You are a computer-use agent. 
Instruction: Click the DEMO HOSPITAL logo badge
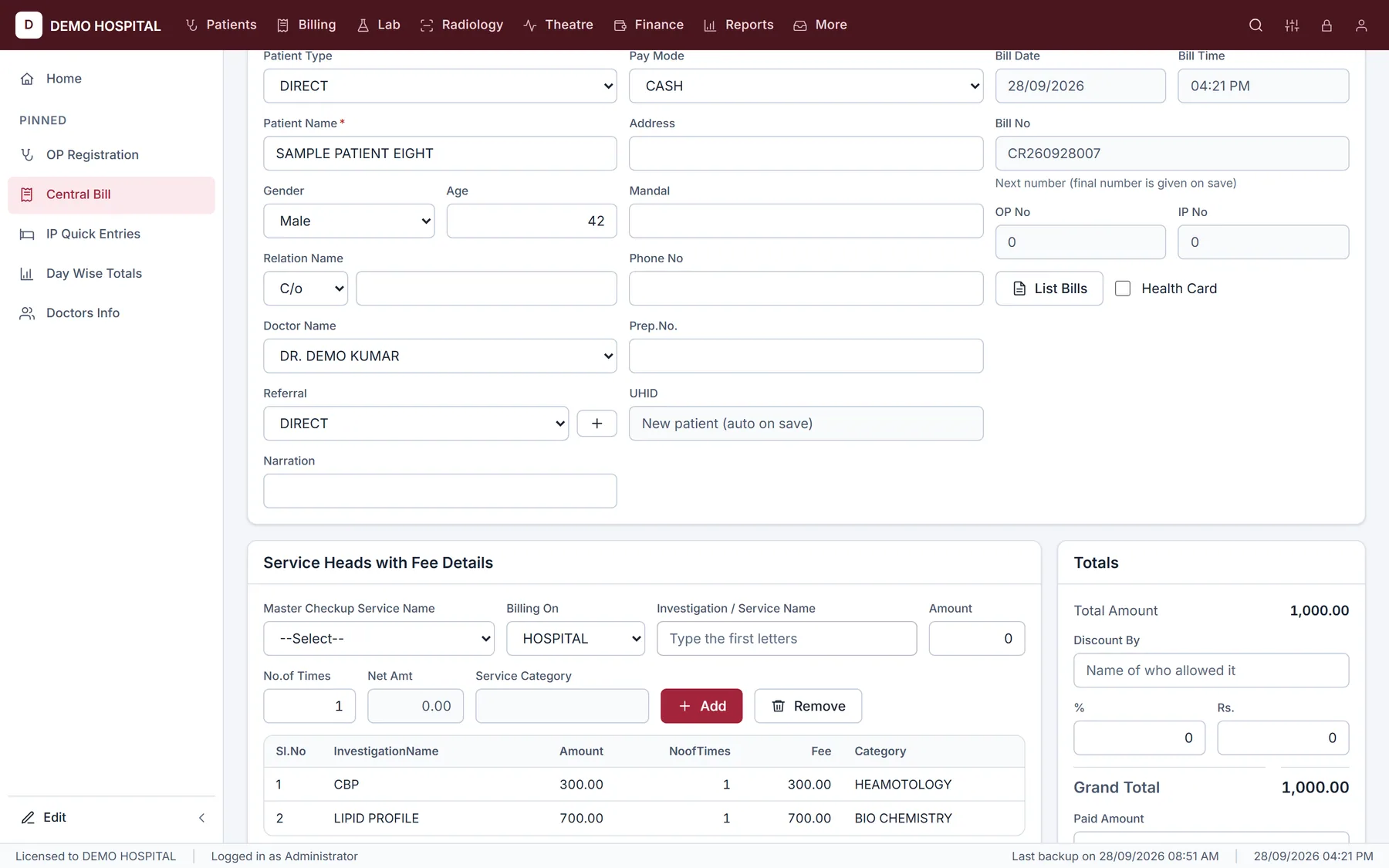click(x=29, y=25)
